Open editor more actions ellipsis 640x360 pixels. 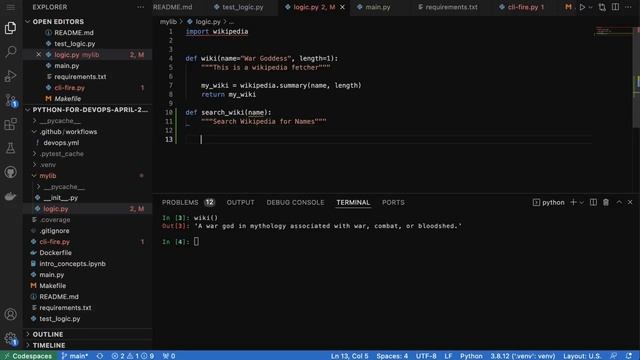(x=628, y=7)
